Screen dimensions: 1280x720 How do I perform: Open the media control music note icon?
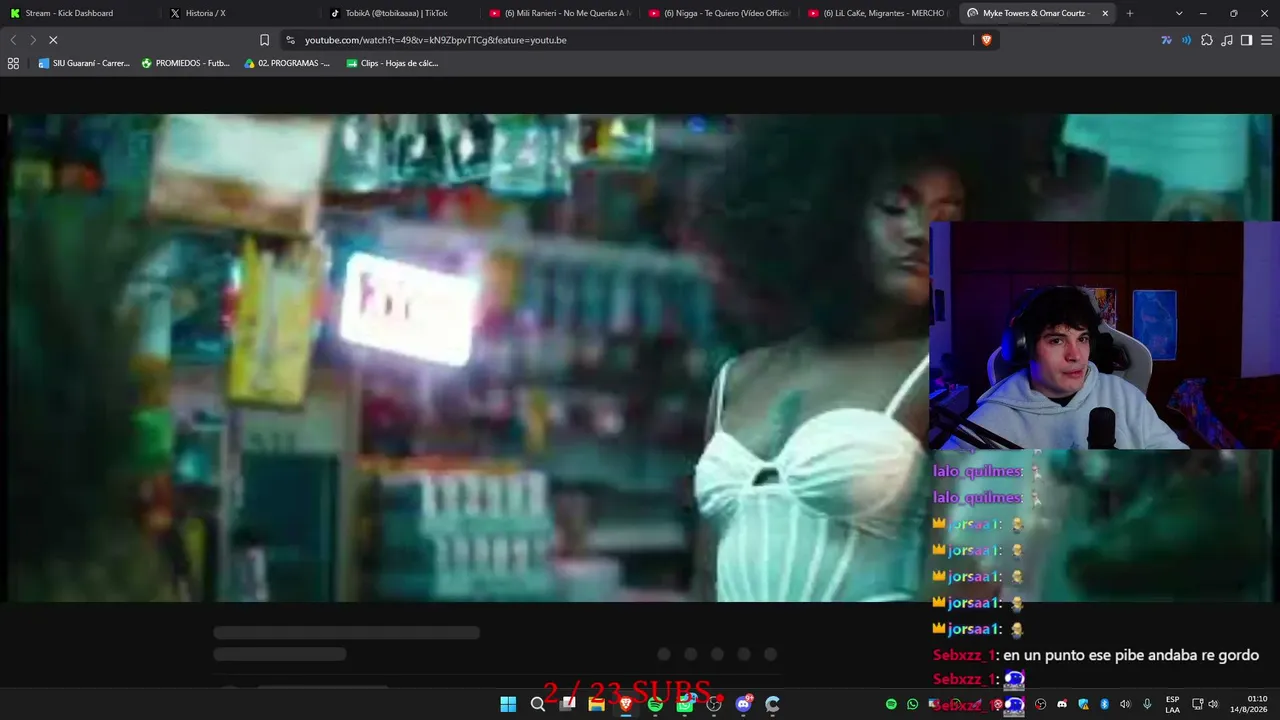(1226, 40)
